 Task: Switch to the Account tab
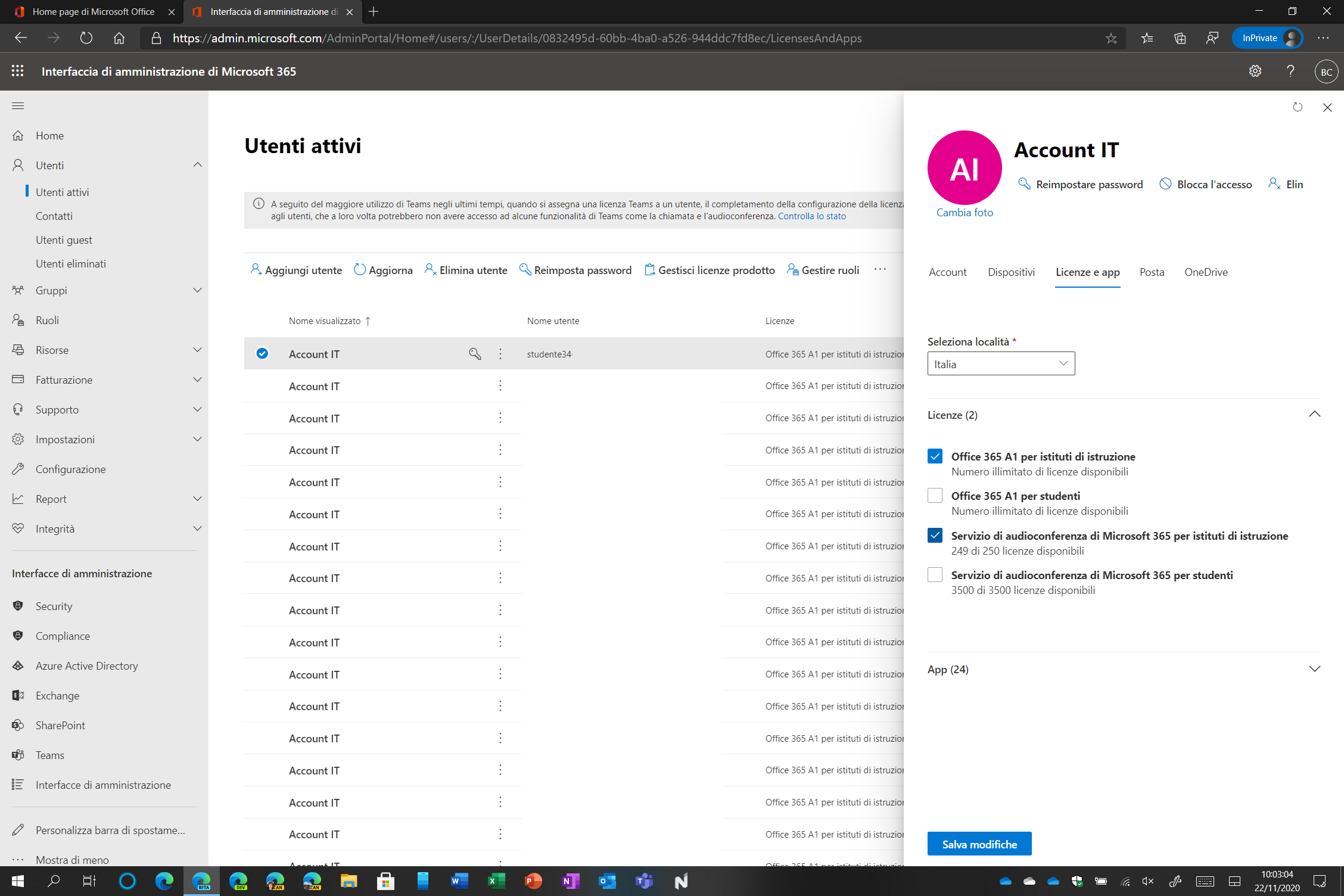click(947, 272)
